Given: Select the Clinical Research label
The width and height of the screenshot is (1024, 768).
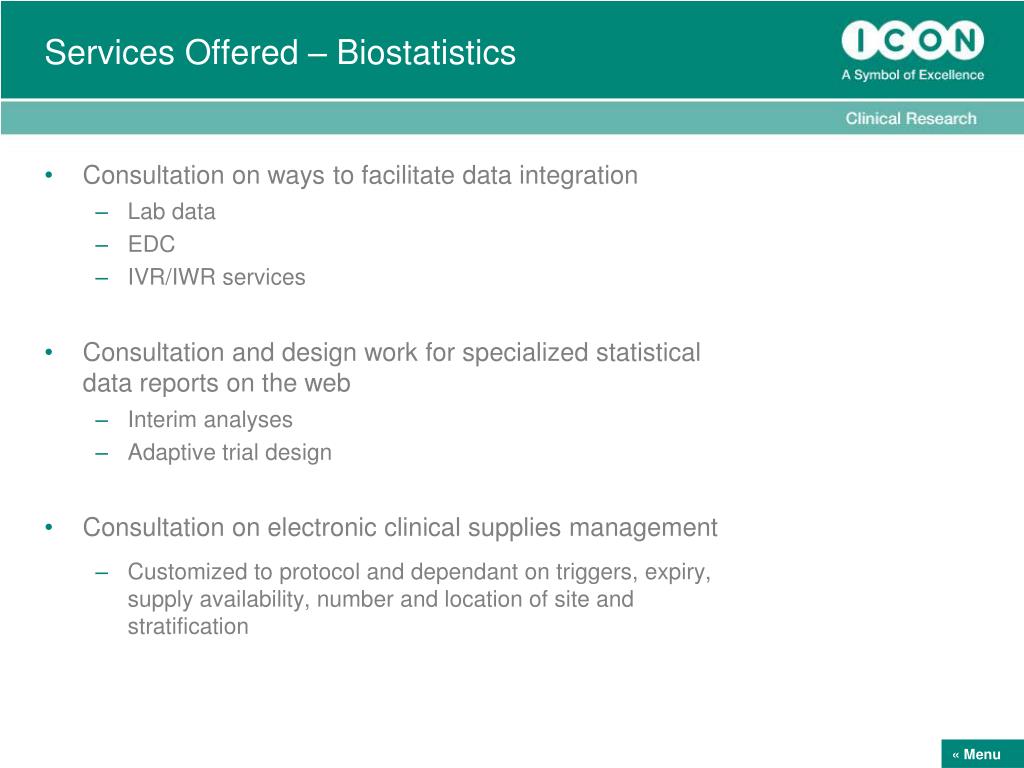Looking at the screenshot, I should [911, 118].
